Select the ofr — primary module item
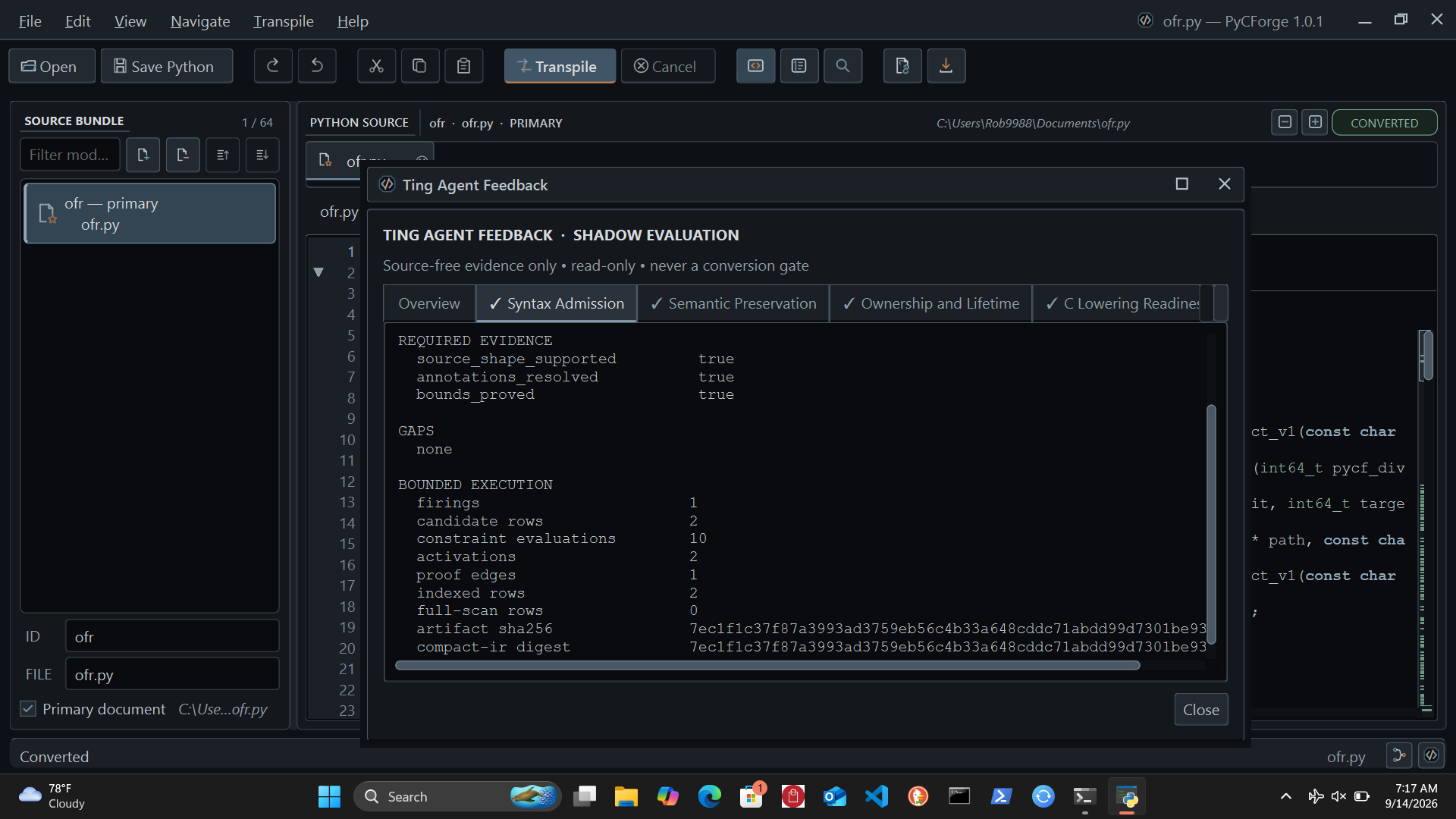The width and height of the screenshot is (1456, 819). [150, 213]
